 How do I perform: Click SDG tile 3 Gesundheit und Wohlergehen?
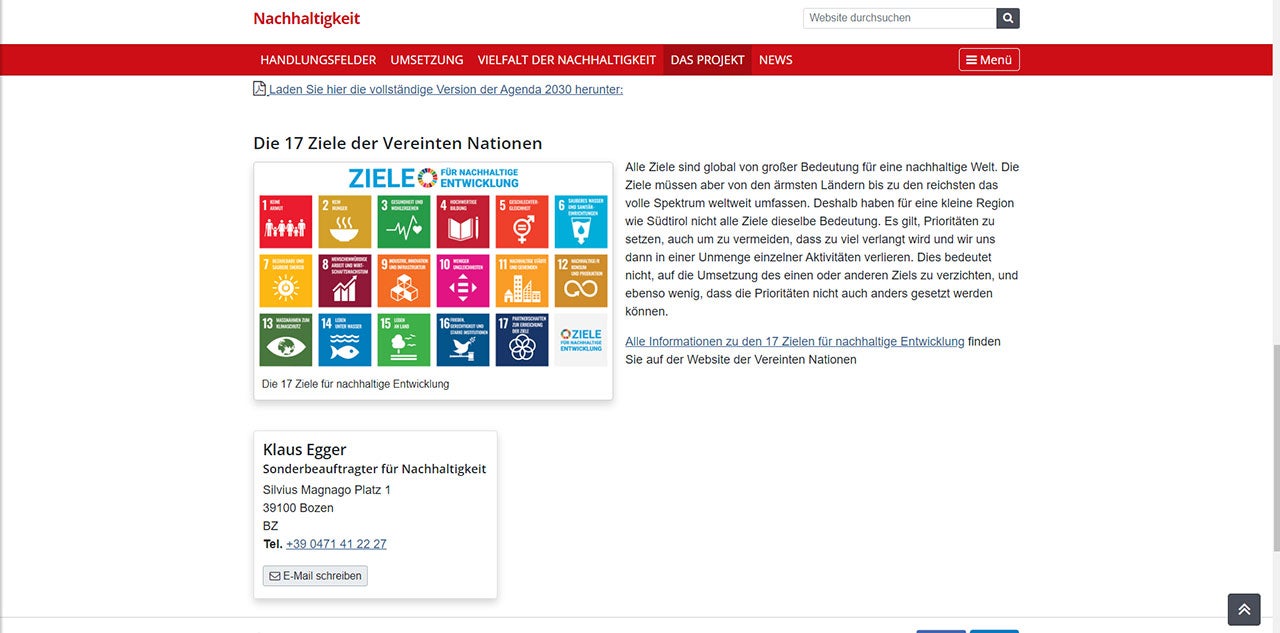point(404,221)
